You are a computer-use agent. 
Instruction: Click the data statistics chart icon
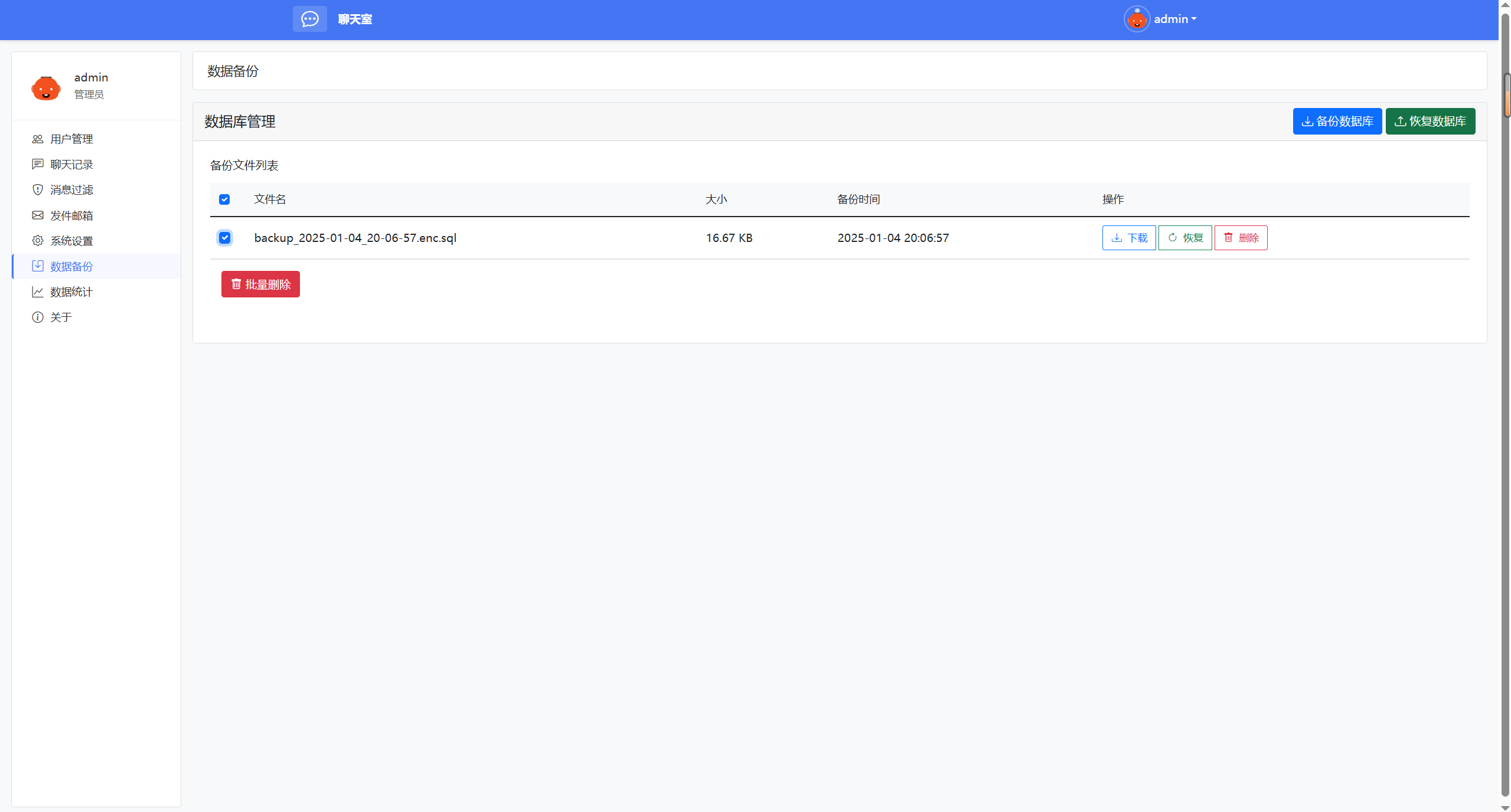(38, 292)
